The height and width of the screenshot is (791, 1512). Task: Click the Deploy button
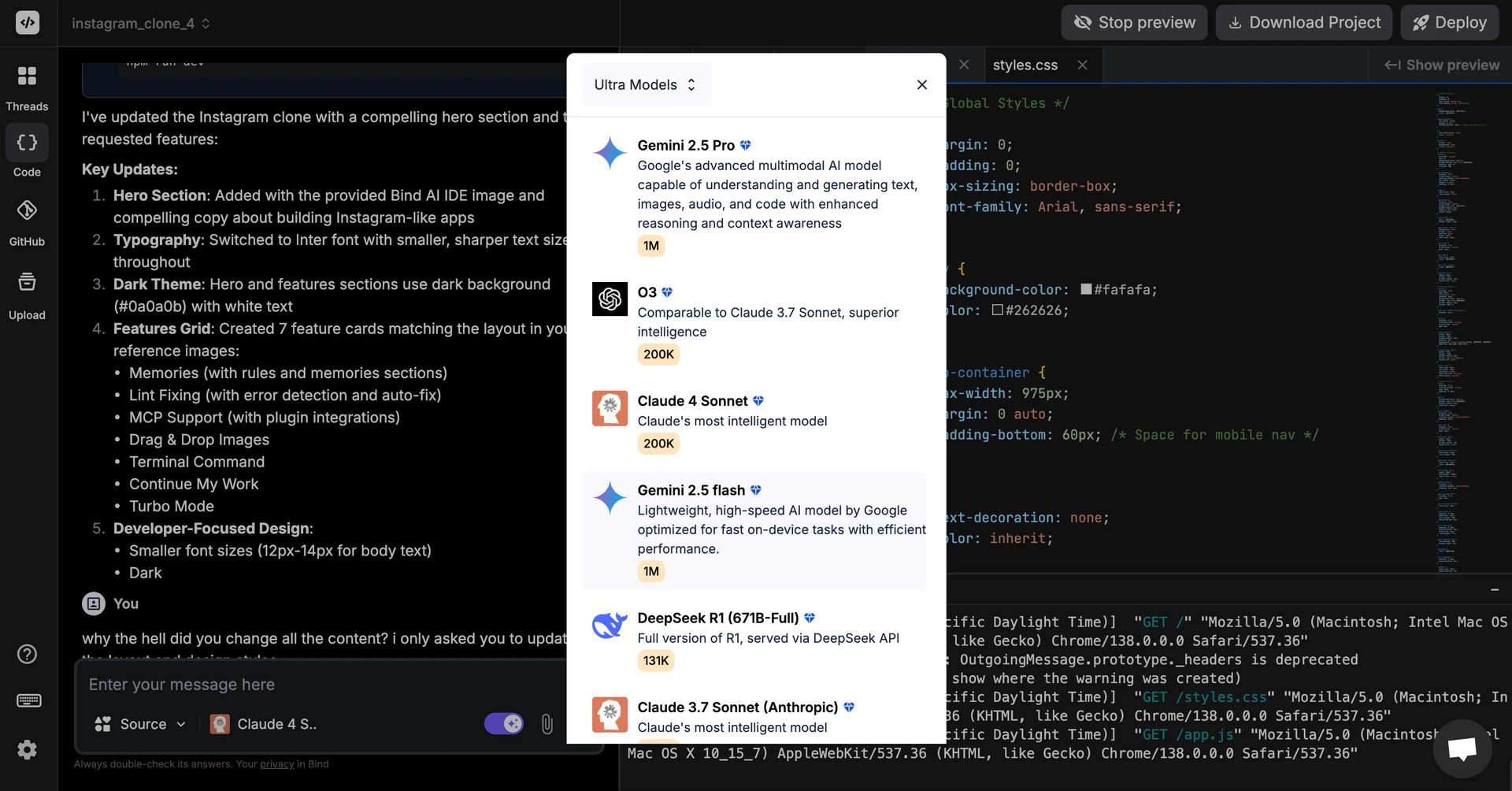1450,22
